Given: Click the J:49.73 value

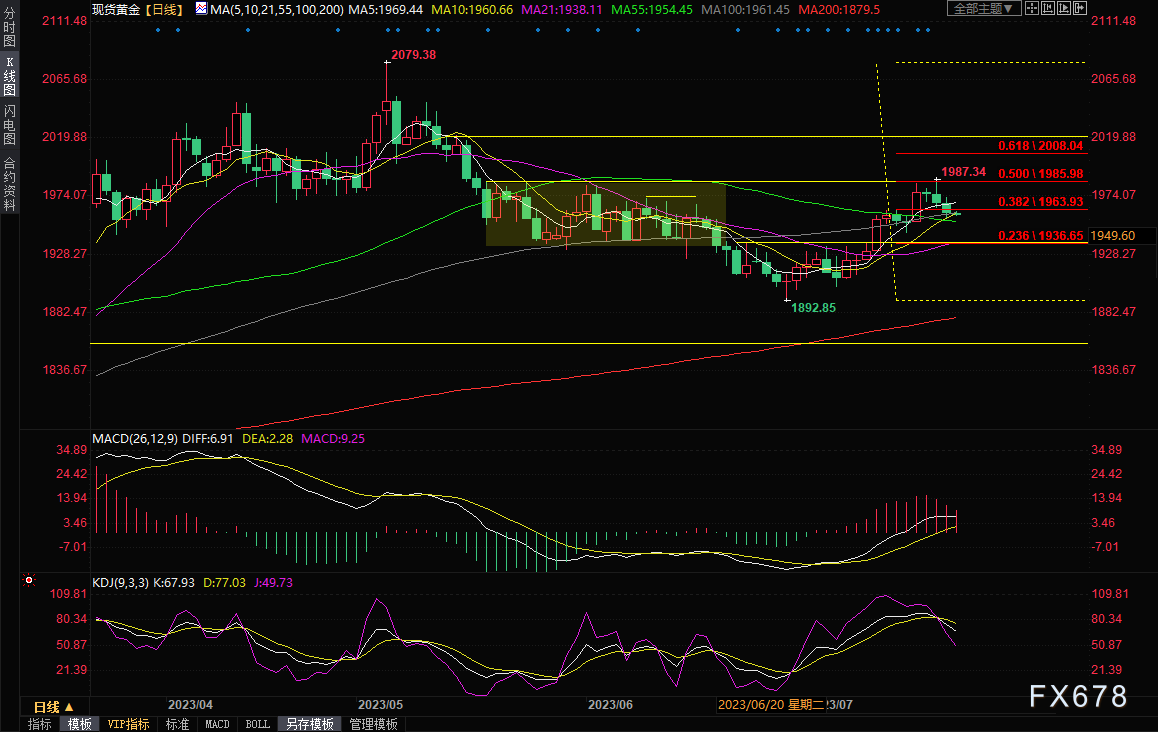Looking at the screenshot, I should pos(273,583).
